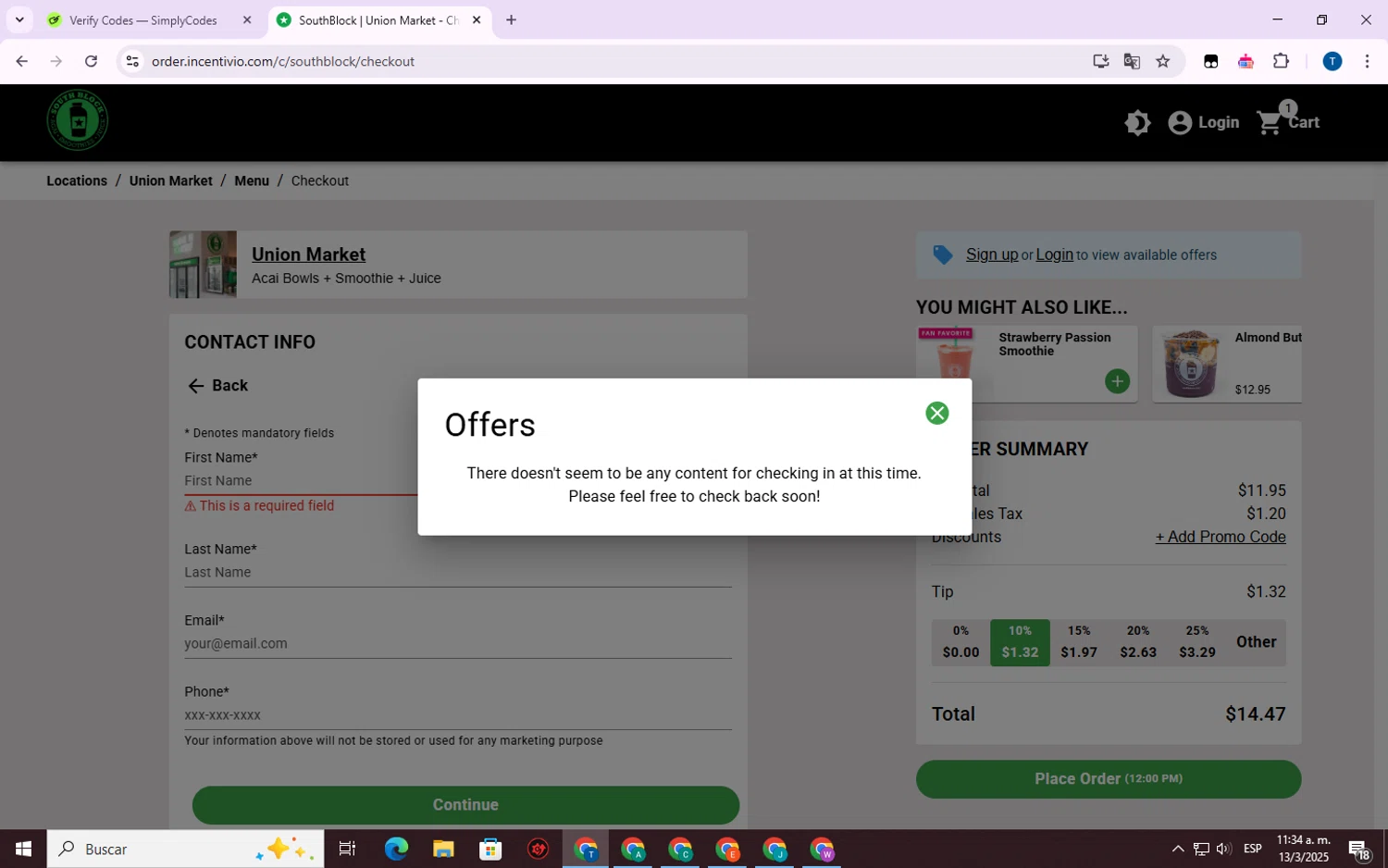The height and width of the screenshot is (868, 1388).
Task: Open the Cart with shopping cart icon
Action: tap(1288, 122)
